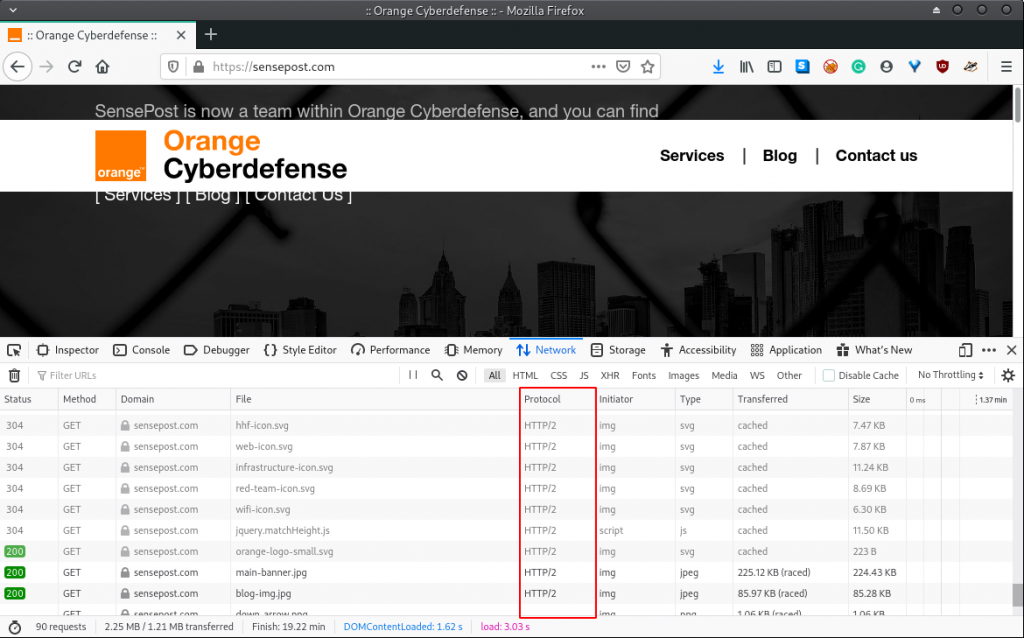Switch to the Storage tab
The width and height of the screenshot is (1024, 638).
(x=618, y=350)
